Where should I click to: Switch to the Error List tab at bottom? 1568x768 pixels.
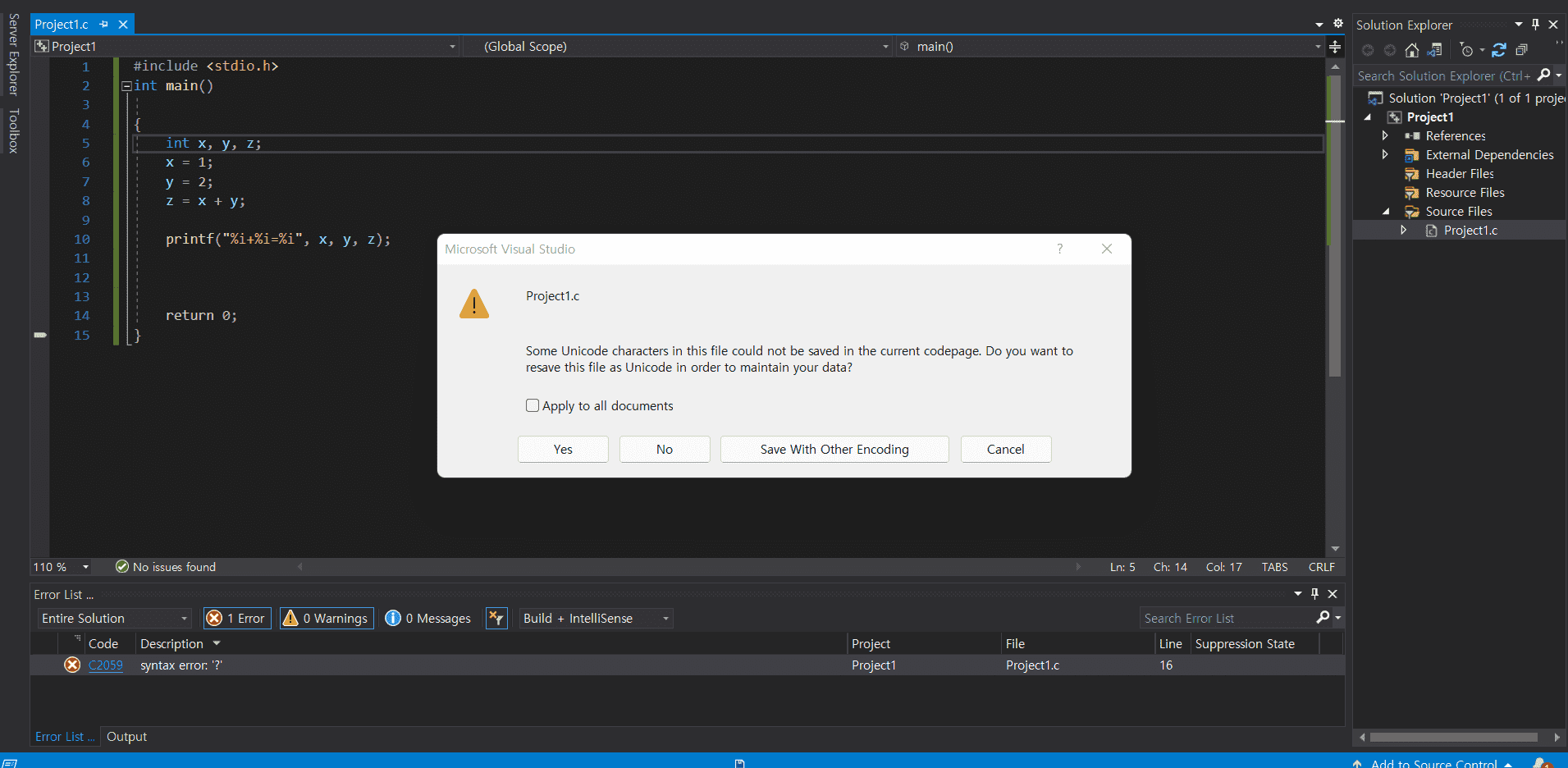[64, 737]
